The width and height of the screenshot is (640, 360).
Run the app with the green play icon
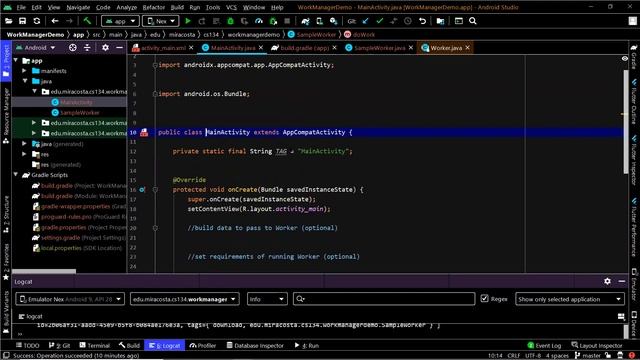188,21
